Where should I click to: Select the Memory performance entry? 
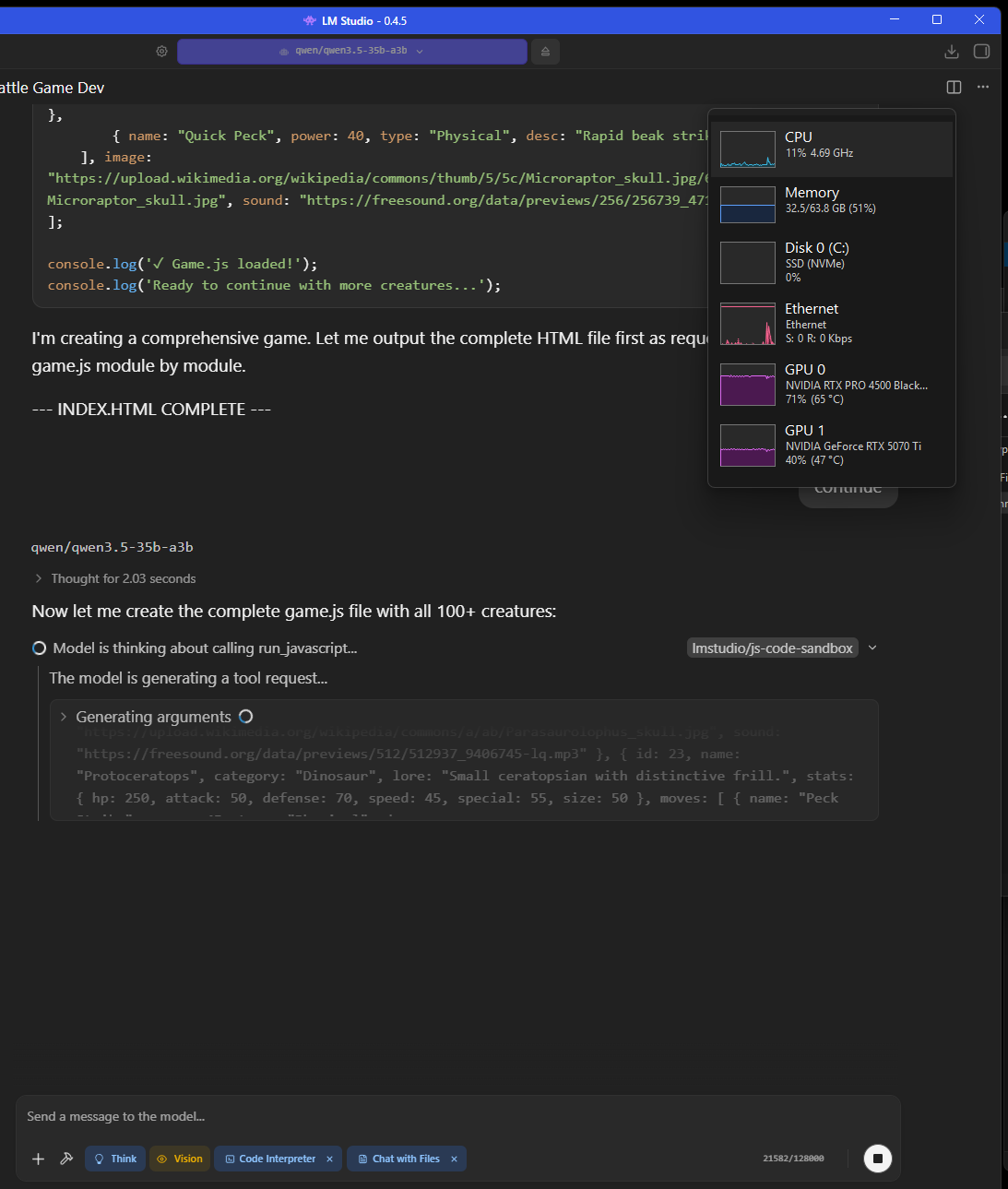[x=832, y=204]
